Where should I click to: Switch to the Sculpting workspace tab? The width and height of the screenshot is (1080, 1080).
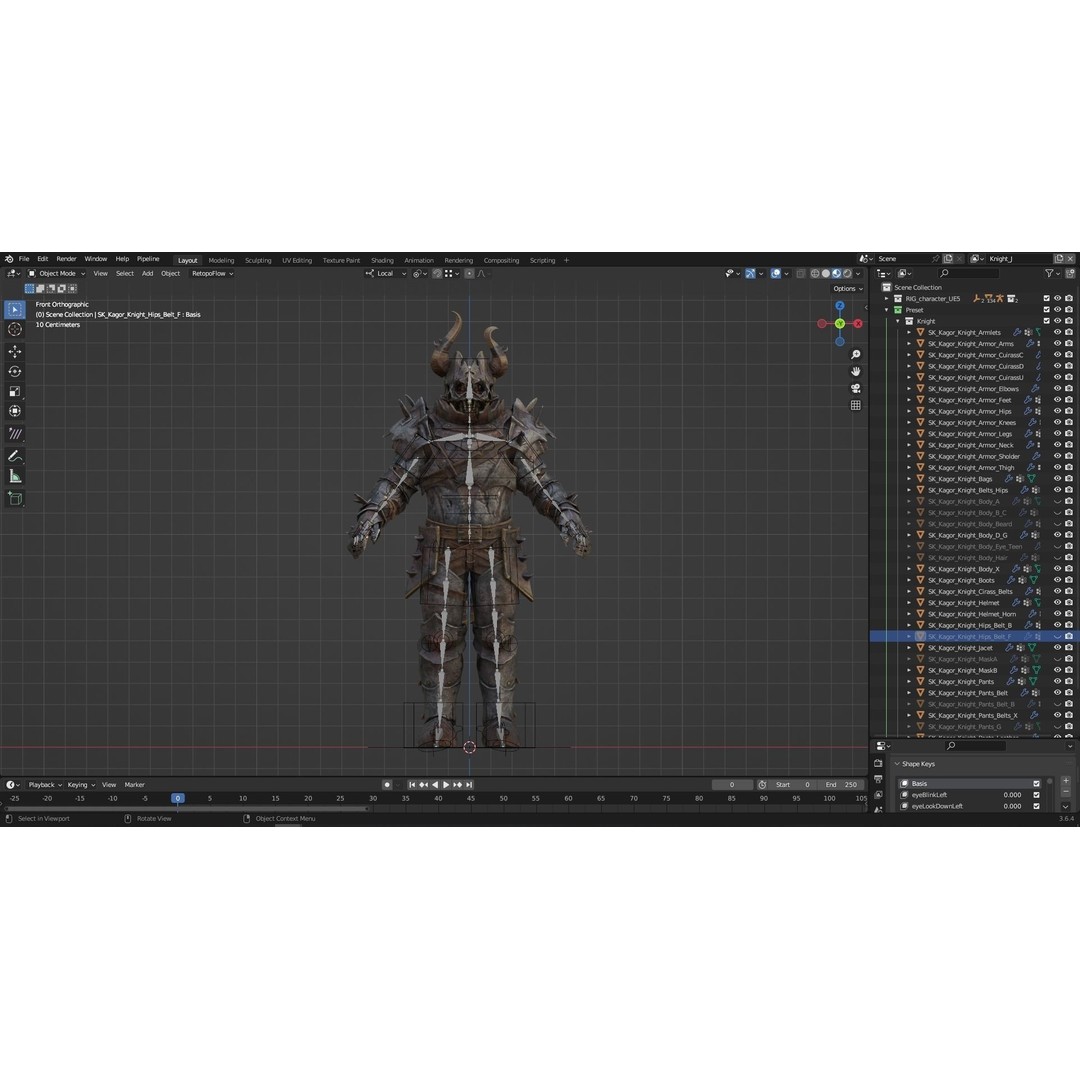[258, 260]
